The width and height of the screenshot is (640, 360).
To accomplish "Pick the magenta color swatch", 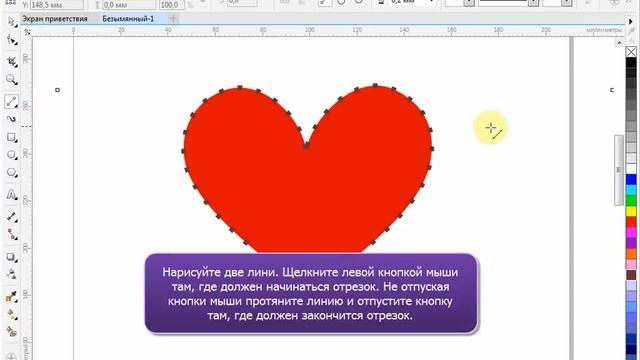I will [631, 232].
